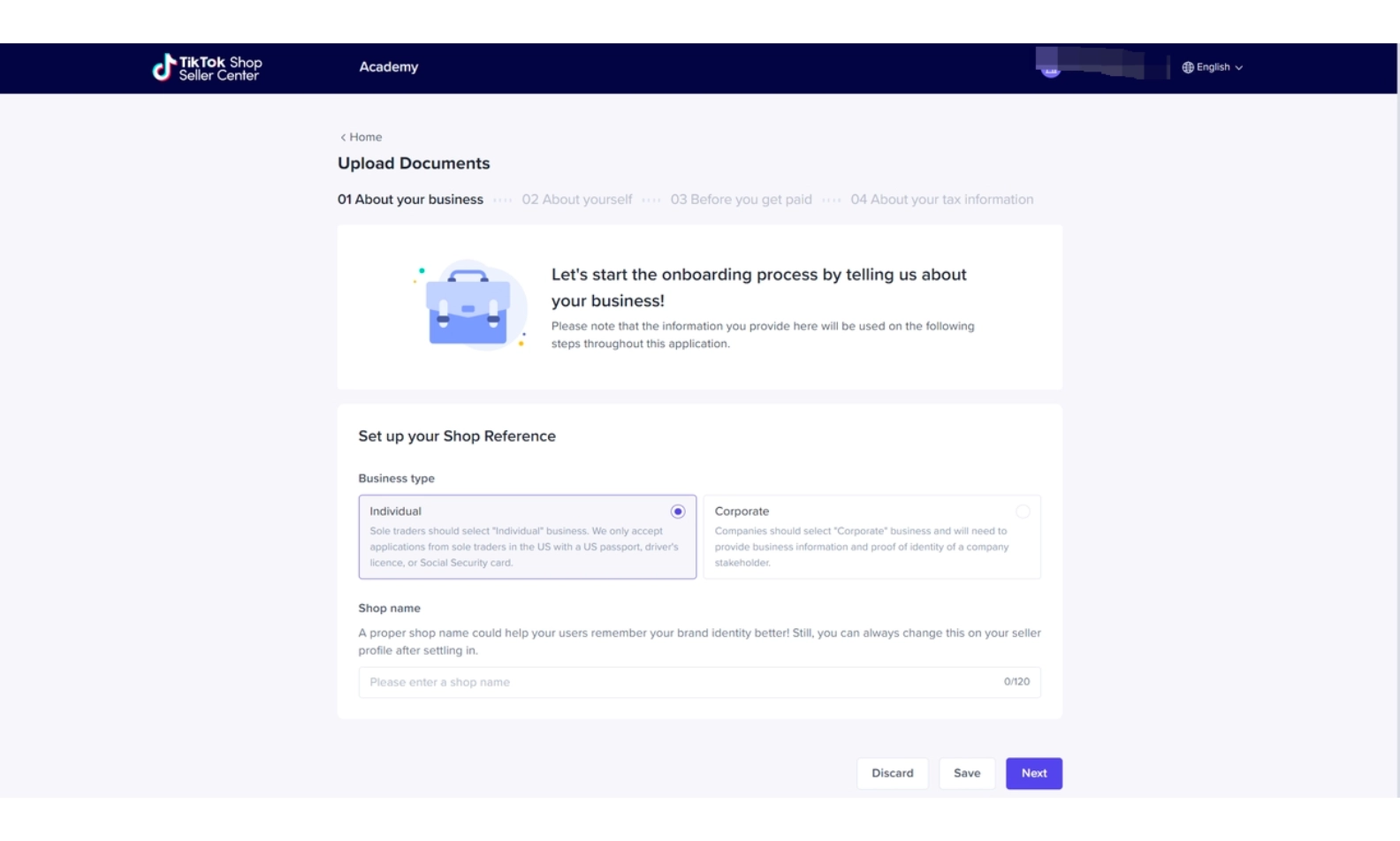Select the Individual business type radio button
Image resolution: width=1400 pixels, height=841 pixels.
click(678, 511)
